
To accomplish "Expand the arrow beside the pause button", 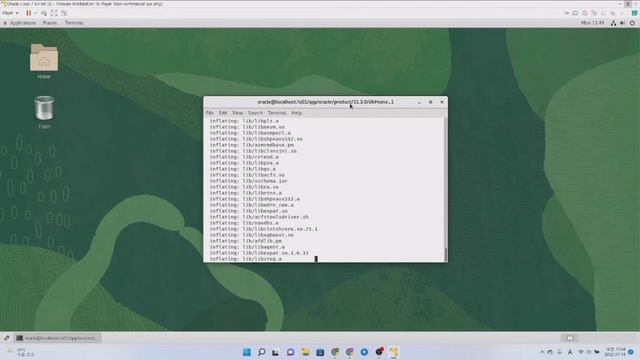I will [36, 13].
